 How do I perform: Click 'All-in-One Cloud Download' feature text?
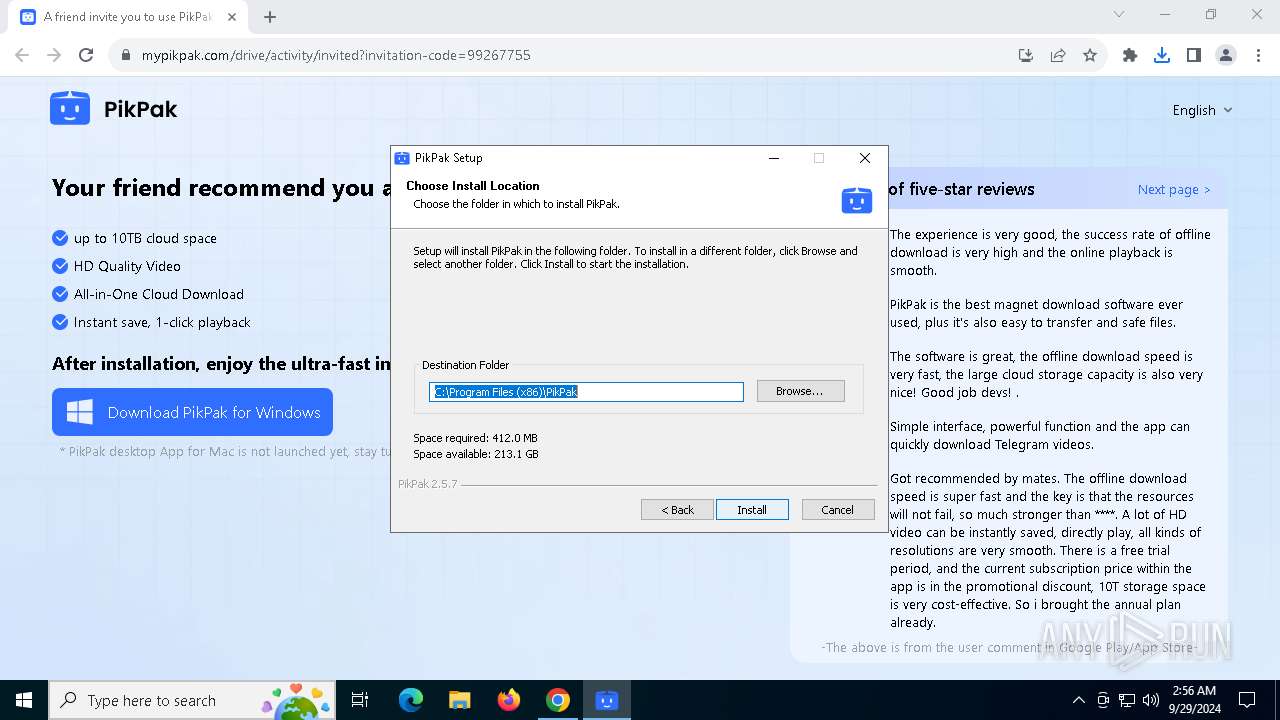tap(159, 294)
